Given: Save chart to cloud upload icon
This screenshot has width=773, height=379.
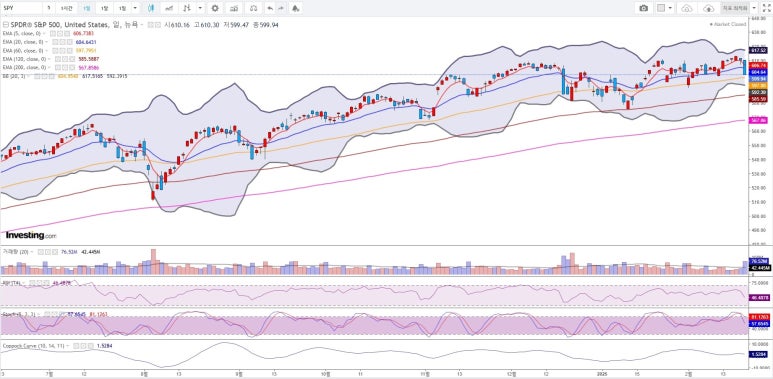Looking at the screenshot, I should pos(708,8).
